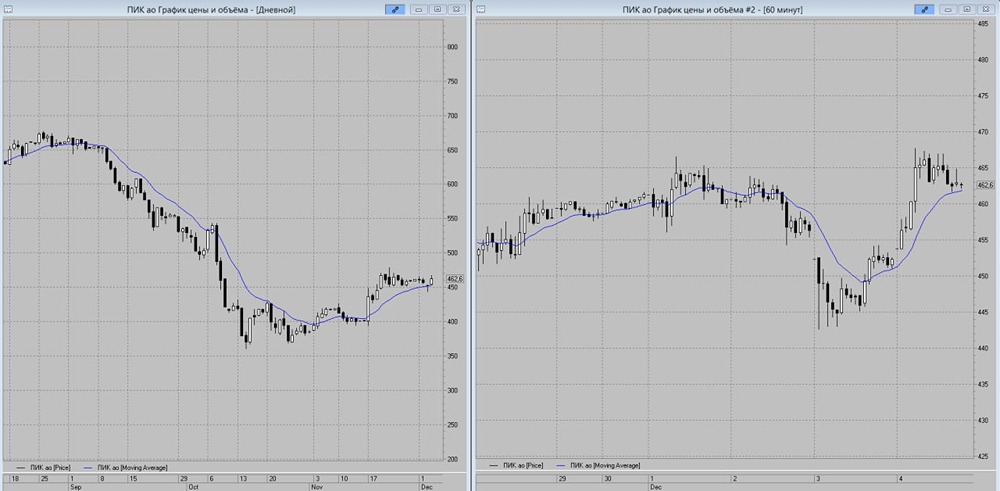
Task: Close the 60-minute chart window
Action: point(985,10)
